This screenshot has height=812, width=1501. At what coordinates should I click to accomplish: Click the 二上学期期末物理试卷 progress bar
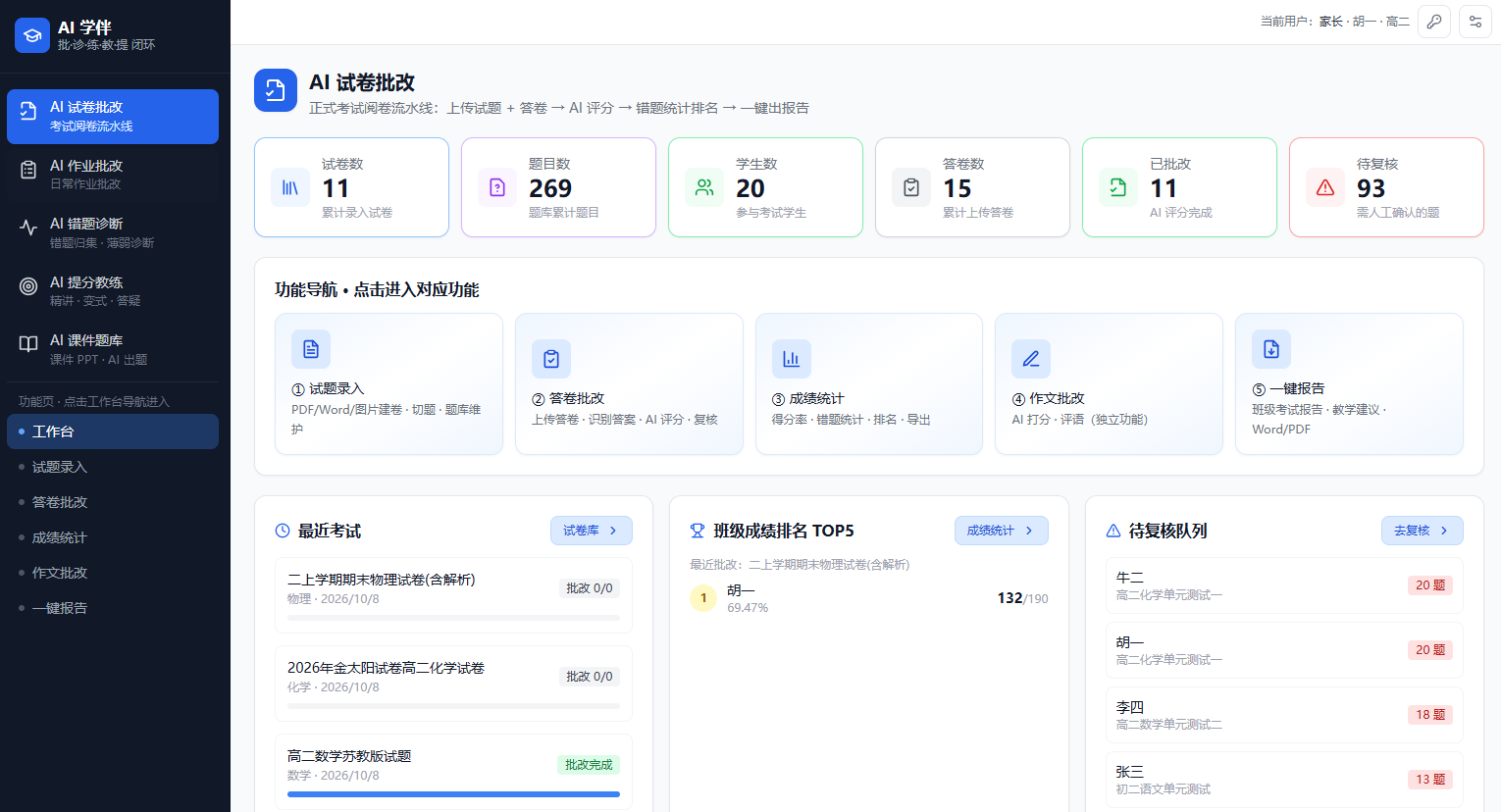click(x=453, y=618)
